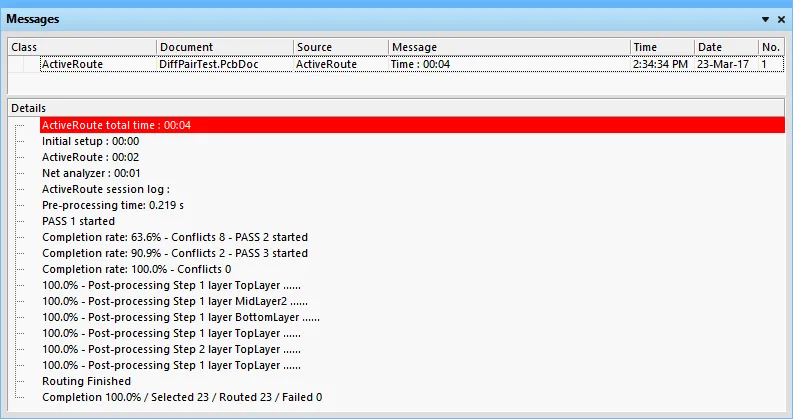Screen dimensions: 793x419
Task: Sort messages by Class column header
Action: pyautogui.click(x=82, y=47)
